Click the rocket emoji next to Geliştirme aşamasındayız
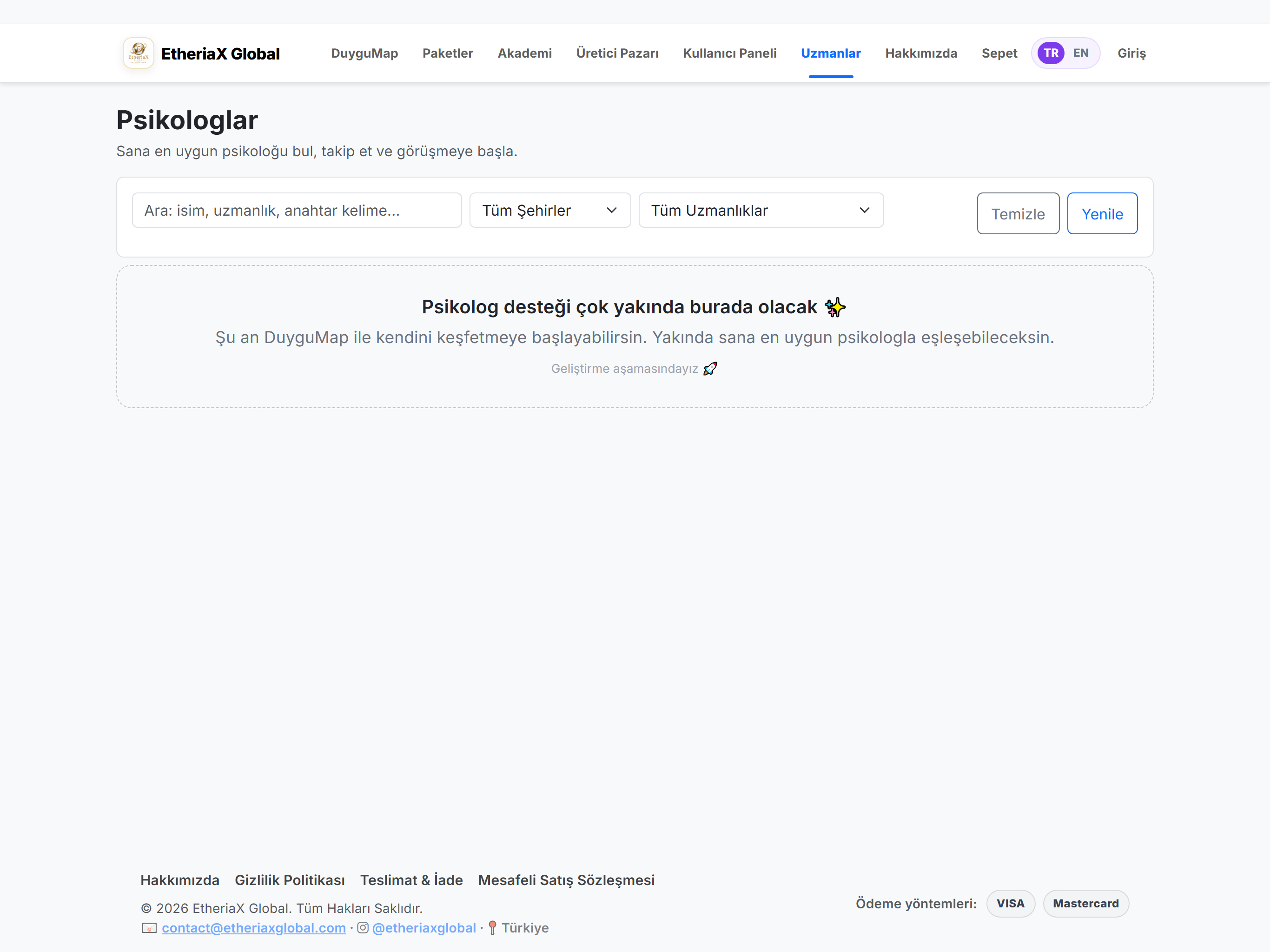Viewport: 1270px width, 952px height. [x=710, y=369]
